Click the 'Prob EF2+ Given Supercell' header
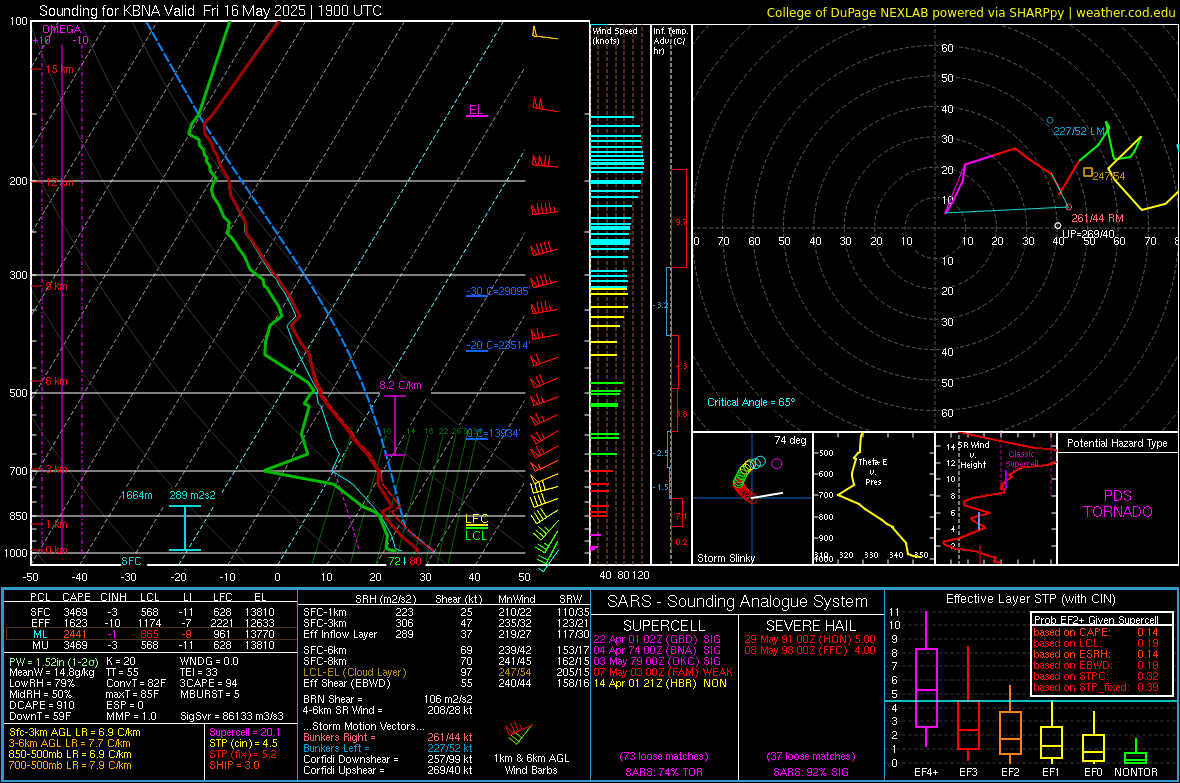 click(x=1096, y=620)
